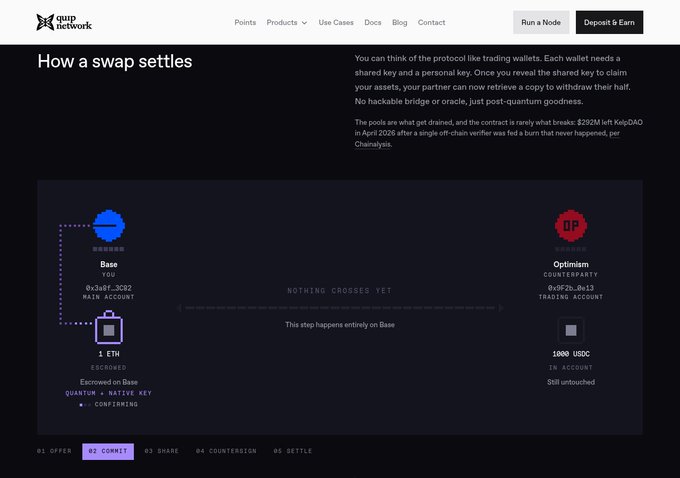680x478 pixels.
Task: Click the Base chain name label
Action: [109, 264]
